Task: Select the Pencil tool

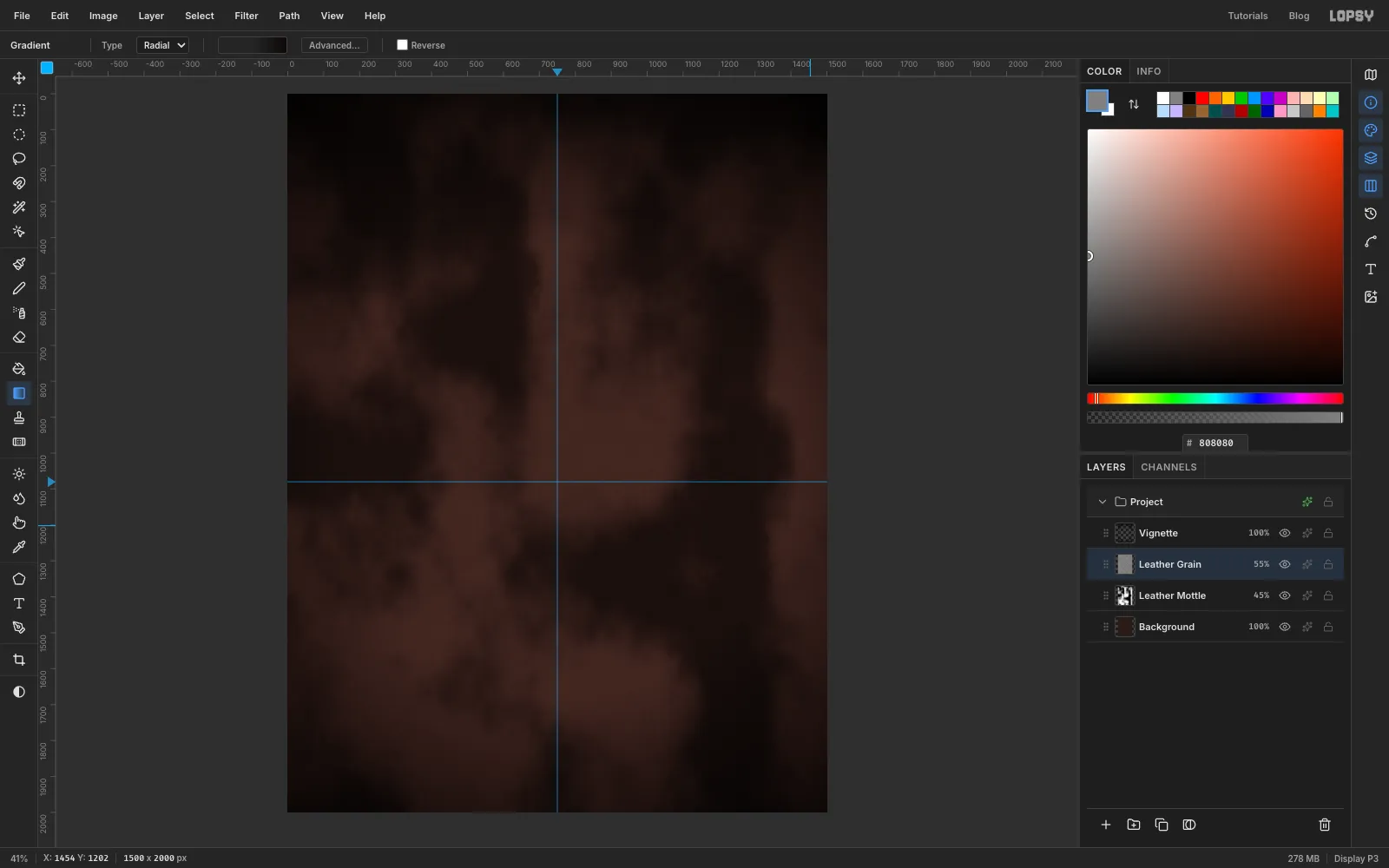Action: [x=19, y=288]
